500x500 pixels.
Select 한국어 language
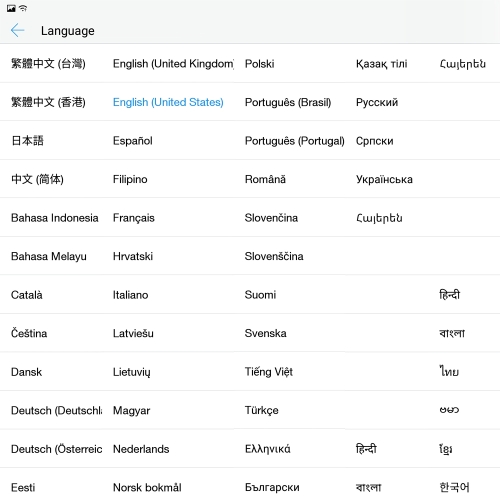(x=454, y=487)
